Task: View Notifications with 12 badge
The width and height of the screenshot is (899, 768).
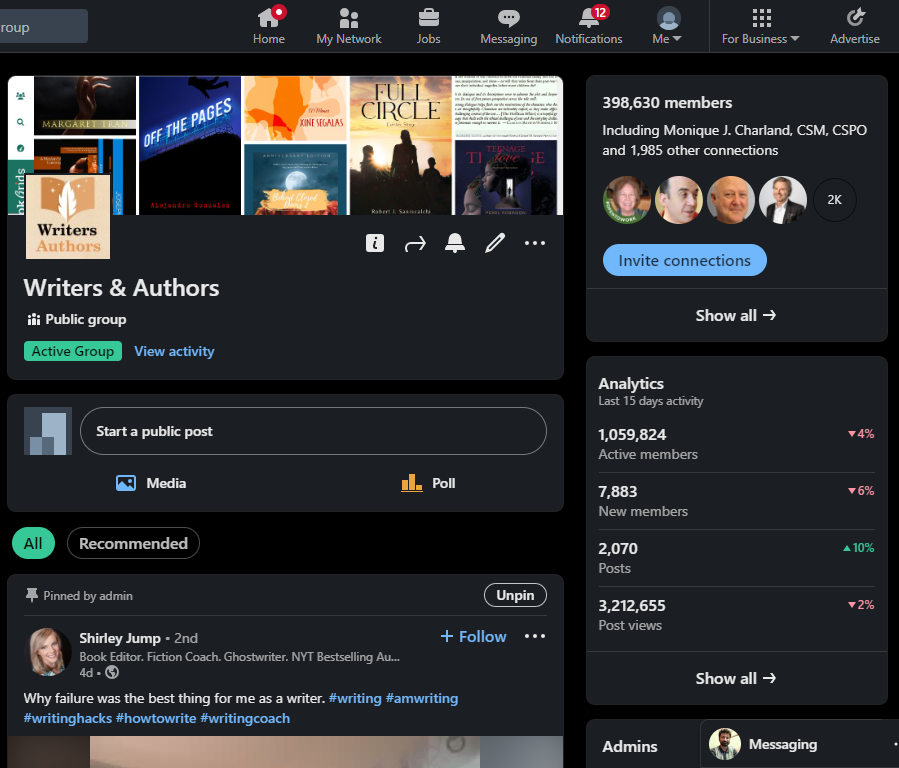Action: (589, 26)
